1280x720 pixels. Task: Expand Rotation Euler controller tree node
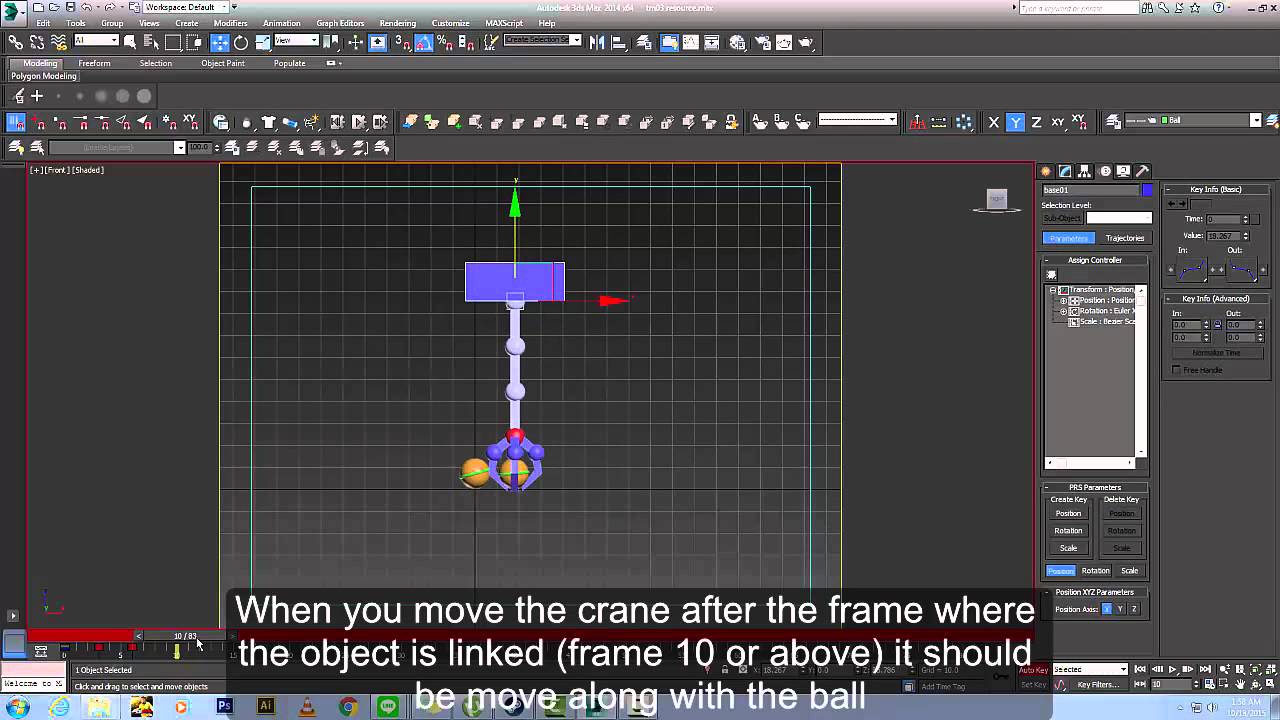(1064, 311)
